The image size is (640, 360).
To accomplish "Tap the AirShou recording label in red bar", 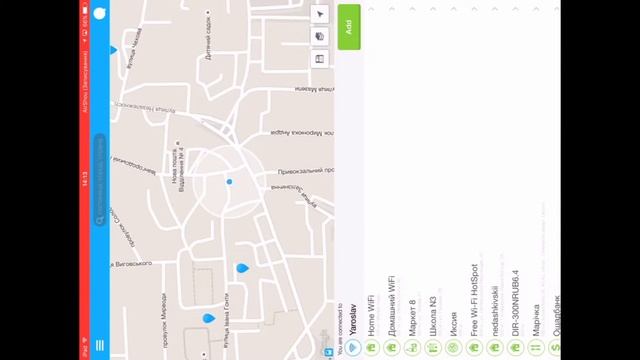I will click(85, 82).
